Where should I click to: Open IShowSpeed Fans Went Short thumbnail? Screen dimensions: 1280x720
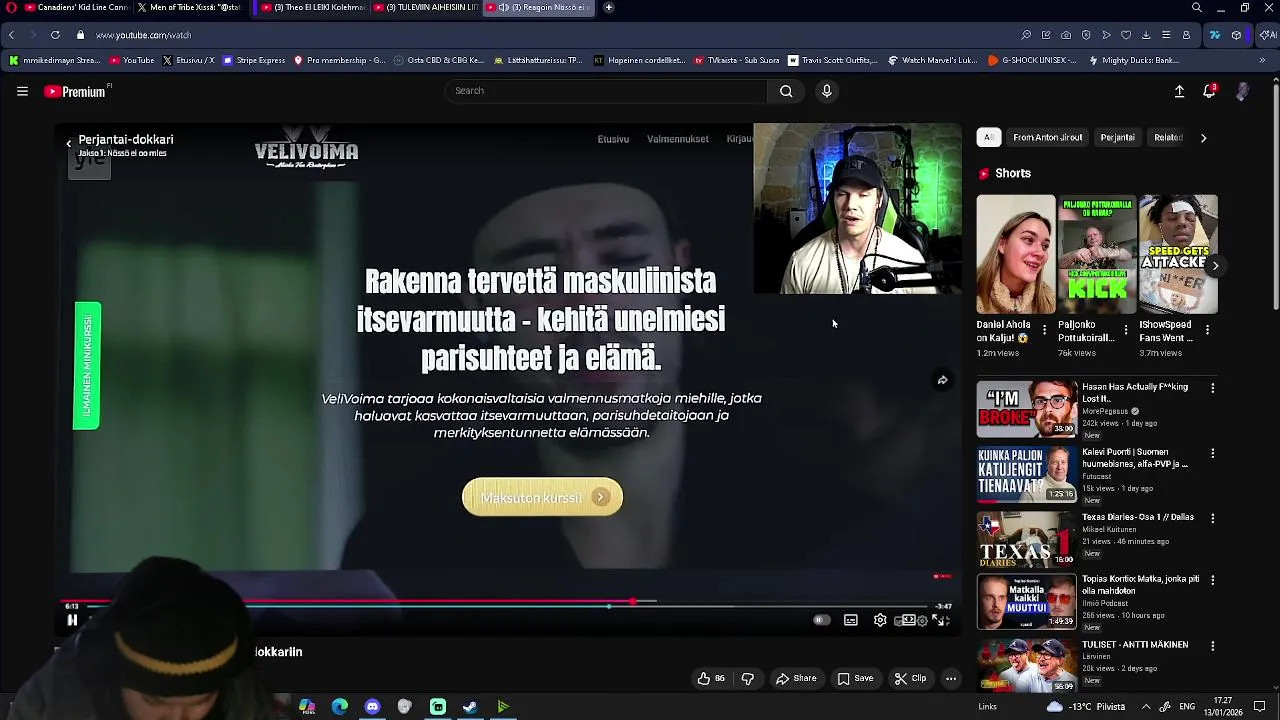(x=1178, y=254)
